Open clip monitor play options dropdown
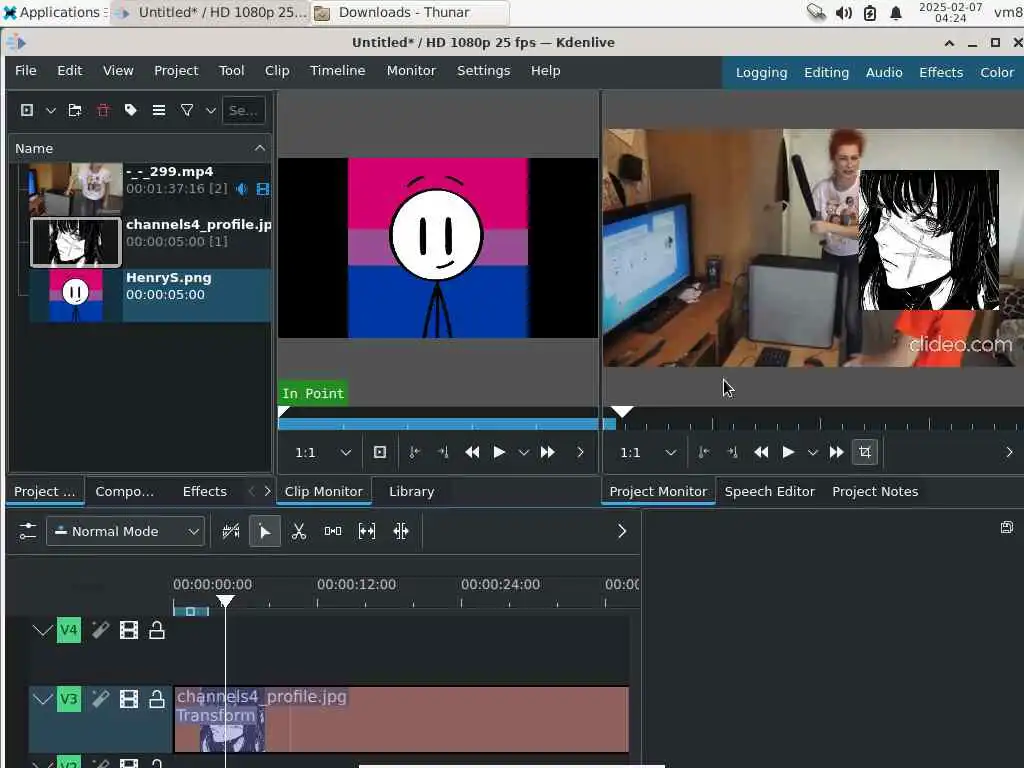Screen dimensions: 1024x768 pos(523,452)
